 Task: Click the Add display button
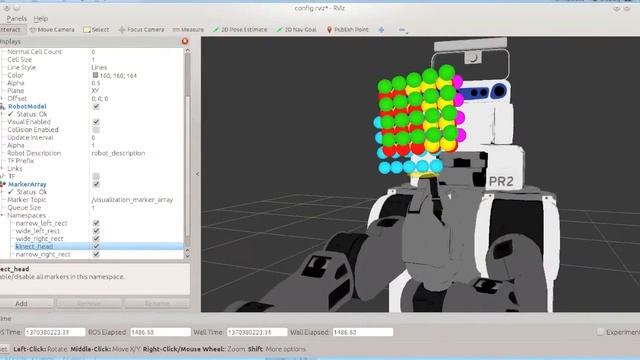26,303
